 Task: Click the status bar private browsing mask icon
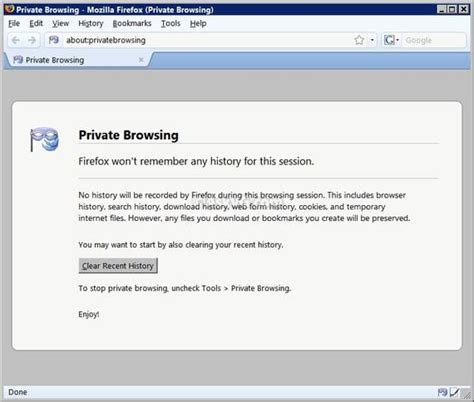tap(442, 392)
